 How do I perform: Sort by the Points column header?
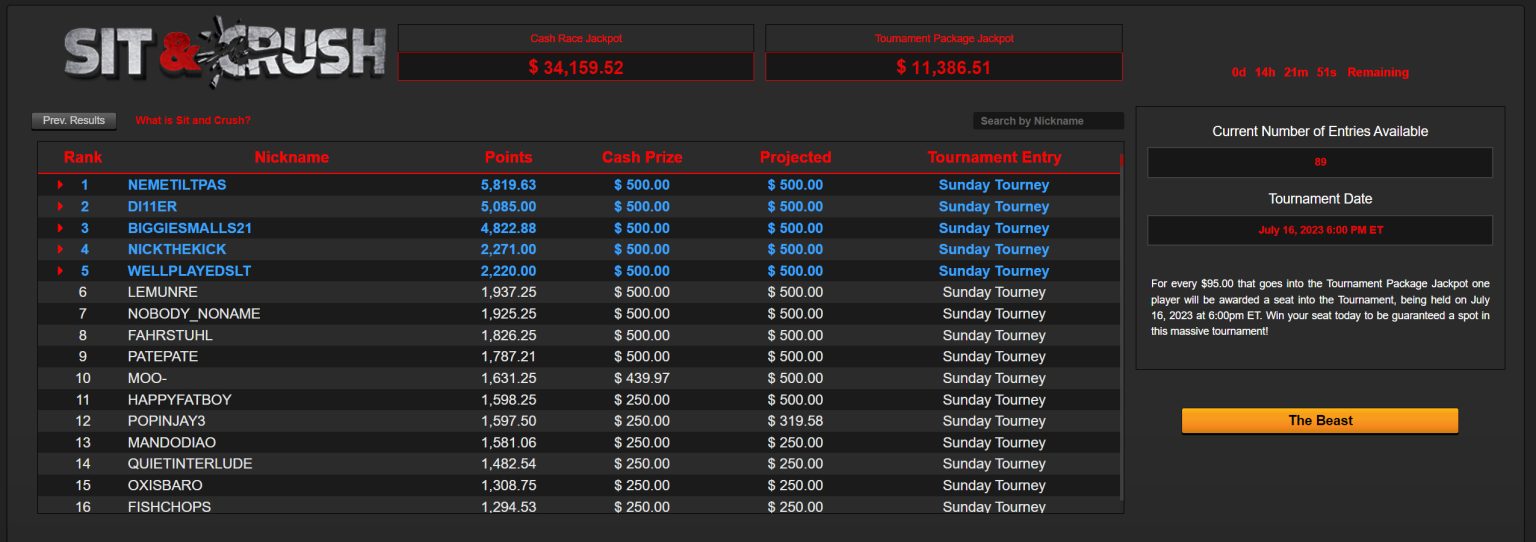pos(508,157)
